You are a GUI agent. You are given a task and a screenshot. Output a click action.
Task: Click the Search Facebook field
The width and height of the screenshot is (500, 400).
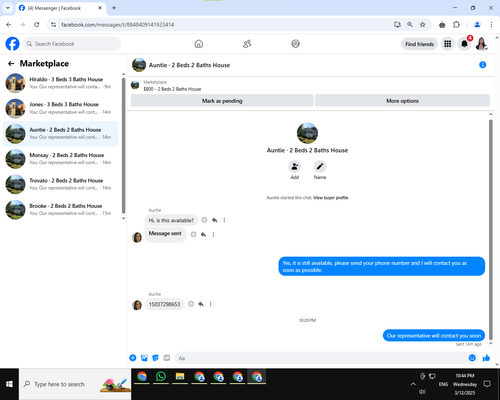(72, 44)
